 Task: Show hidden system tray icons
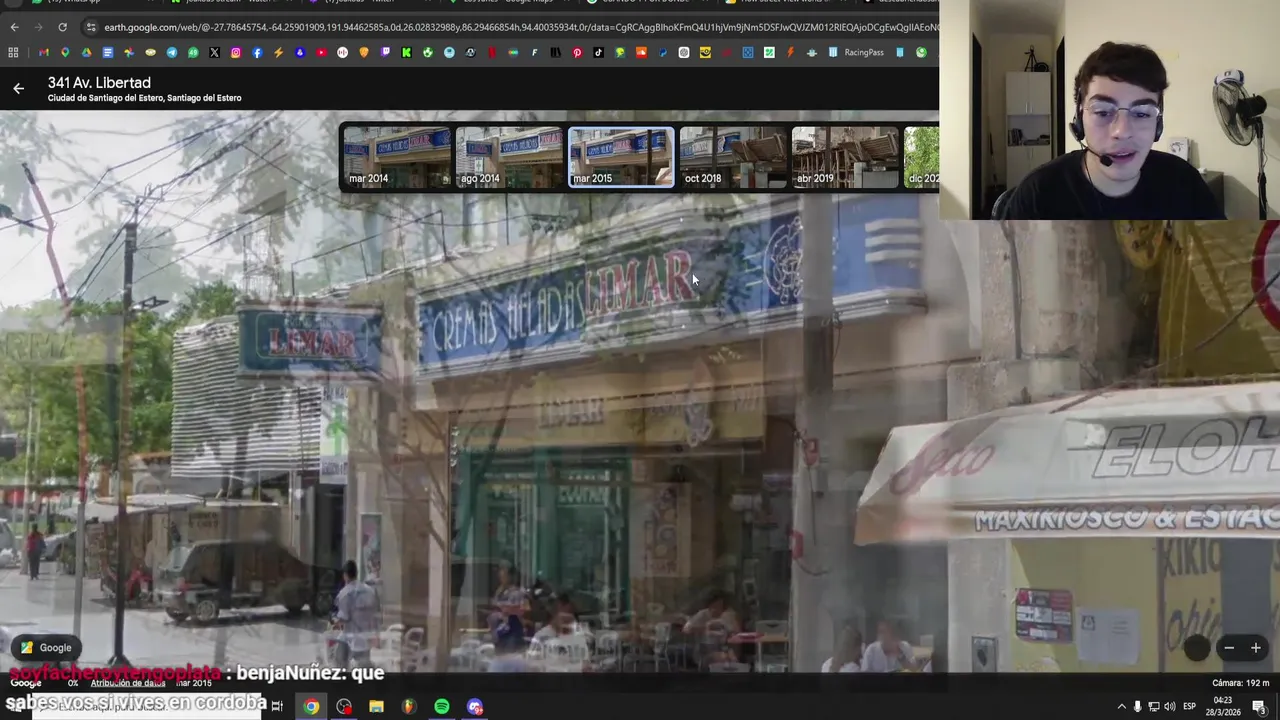click(x=1121, y=706)
